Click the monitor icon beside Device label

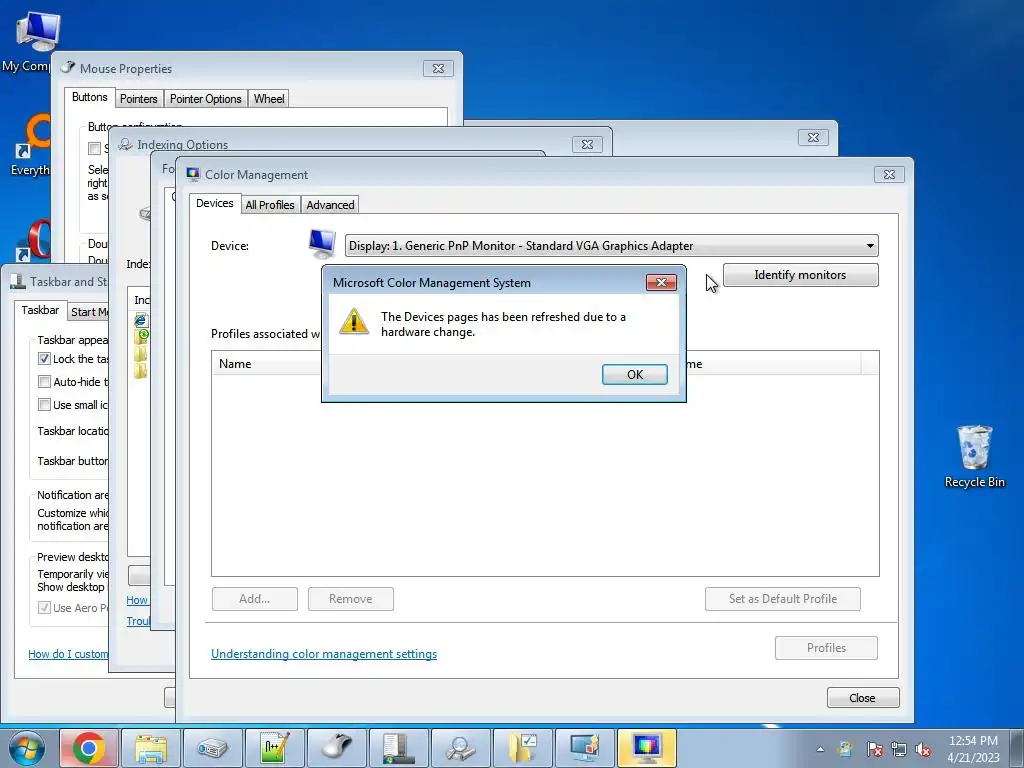pos(322,244)
